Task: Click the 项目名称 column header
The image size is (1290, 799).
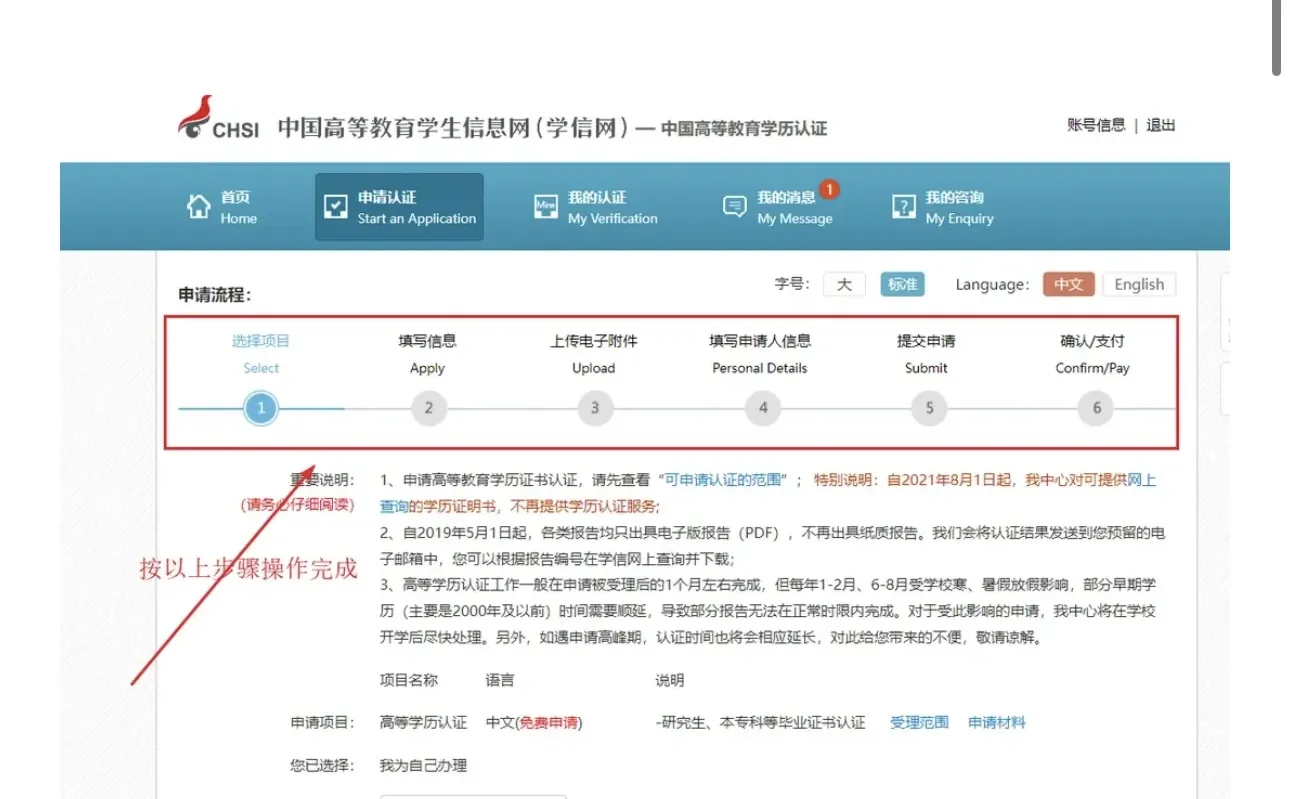Action: (409, 680)
